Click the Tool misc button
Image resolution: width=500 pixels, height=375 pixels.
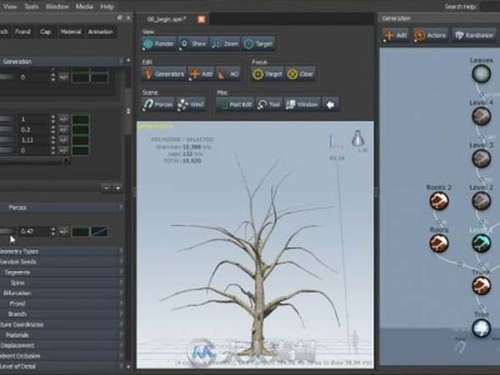tap(269, 104)
